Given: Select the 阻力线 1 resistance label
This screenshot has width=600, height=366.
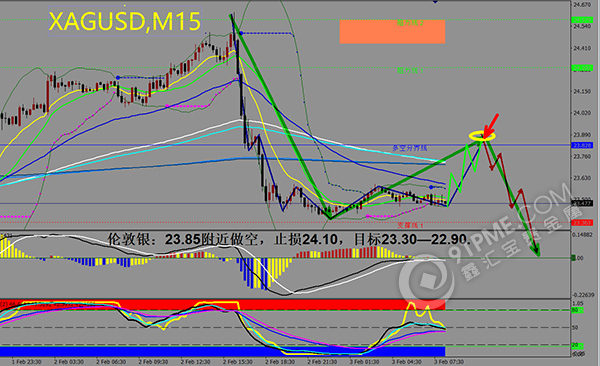Looking at the screenshot, I should click(x=410, y=70).
